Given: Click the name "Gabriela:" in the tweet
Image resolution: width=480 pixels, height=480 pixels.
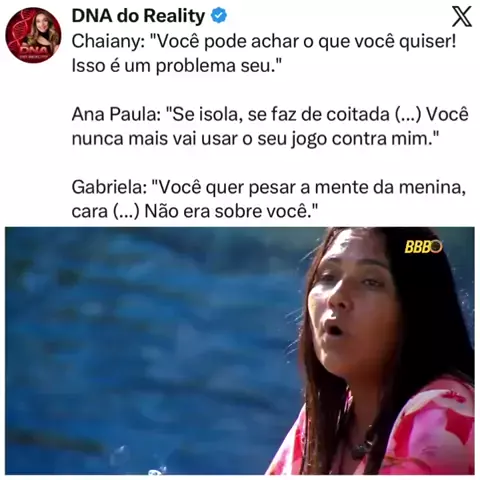Looking at the screenshot, I should point(109,187).
